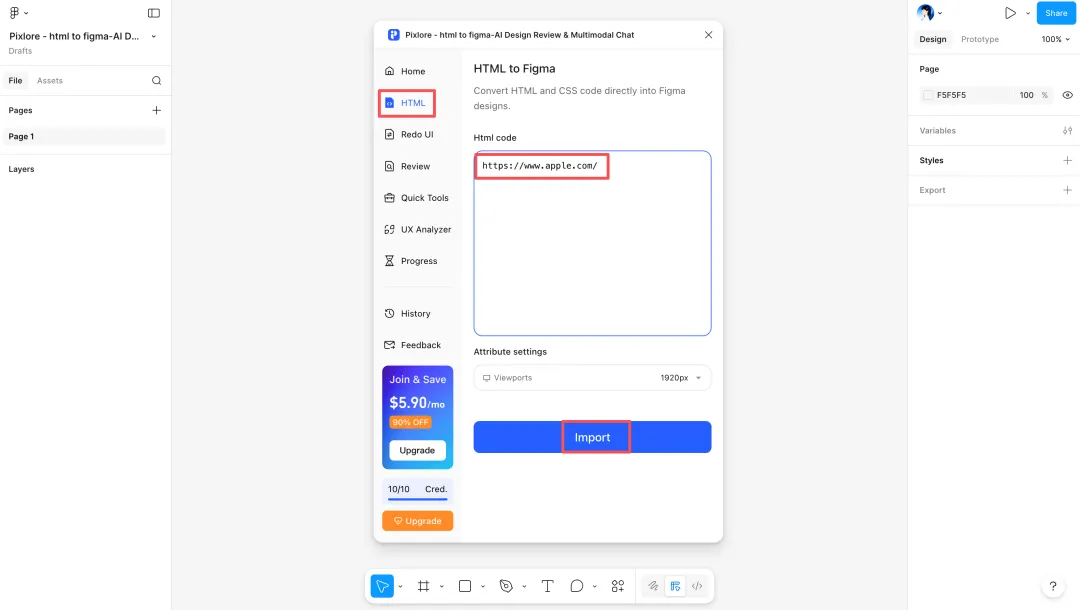Click the white Upgrade button in promo card
Screen dimensions: 1080x610
click(417, 450)
